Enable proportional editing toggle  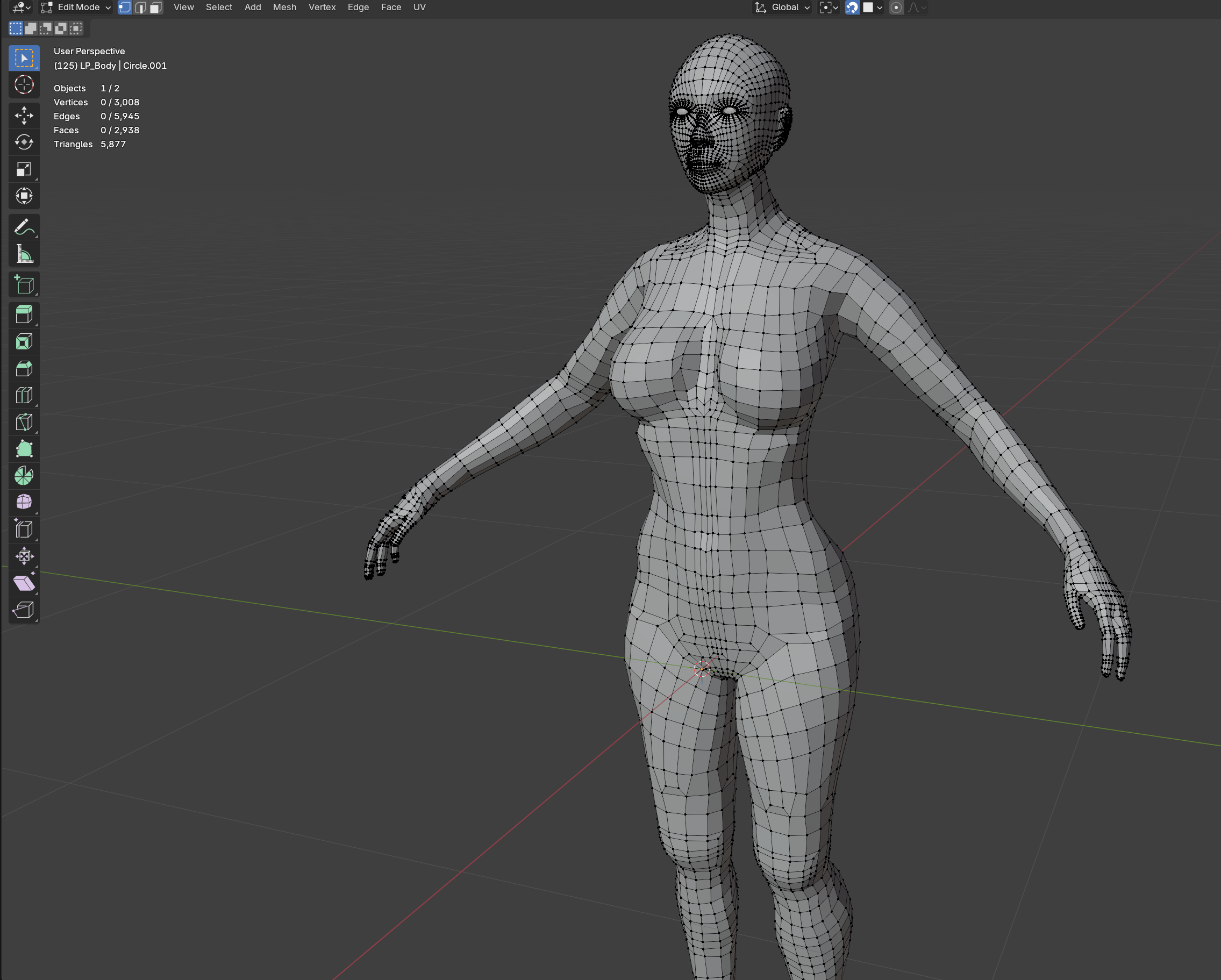pos(896,8)
